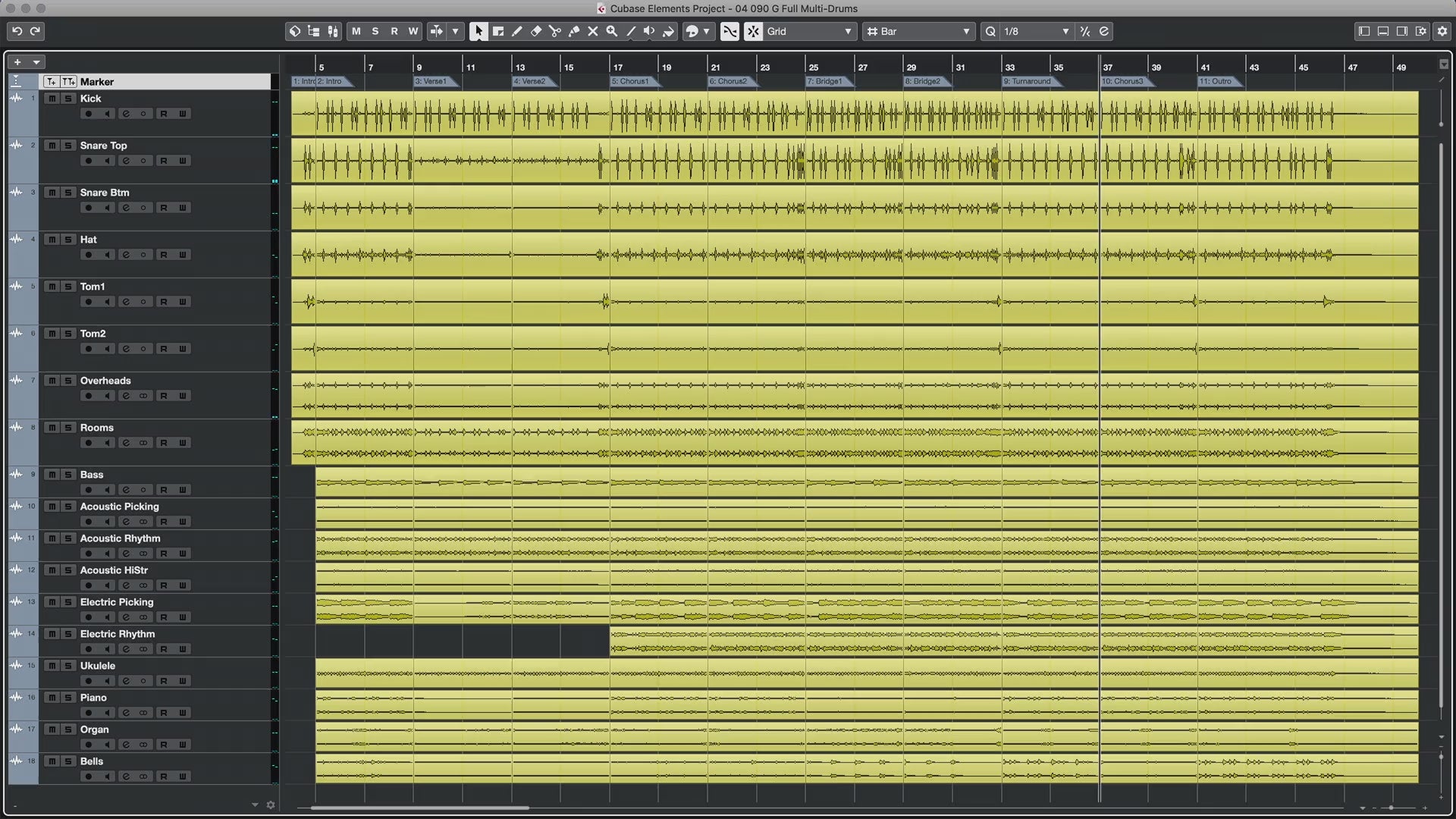
Task: Select the Zoom magnifier tool
Action: point(612,31)
